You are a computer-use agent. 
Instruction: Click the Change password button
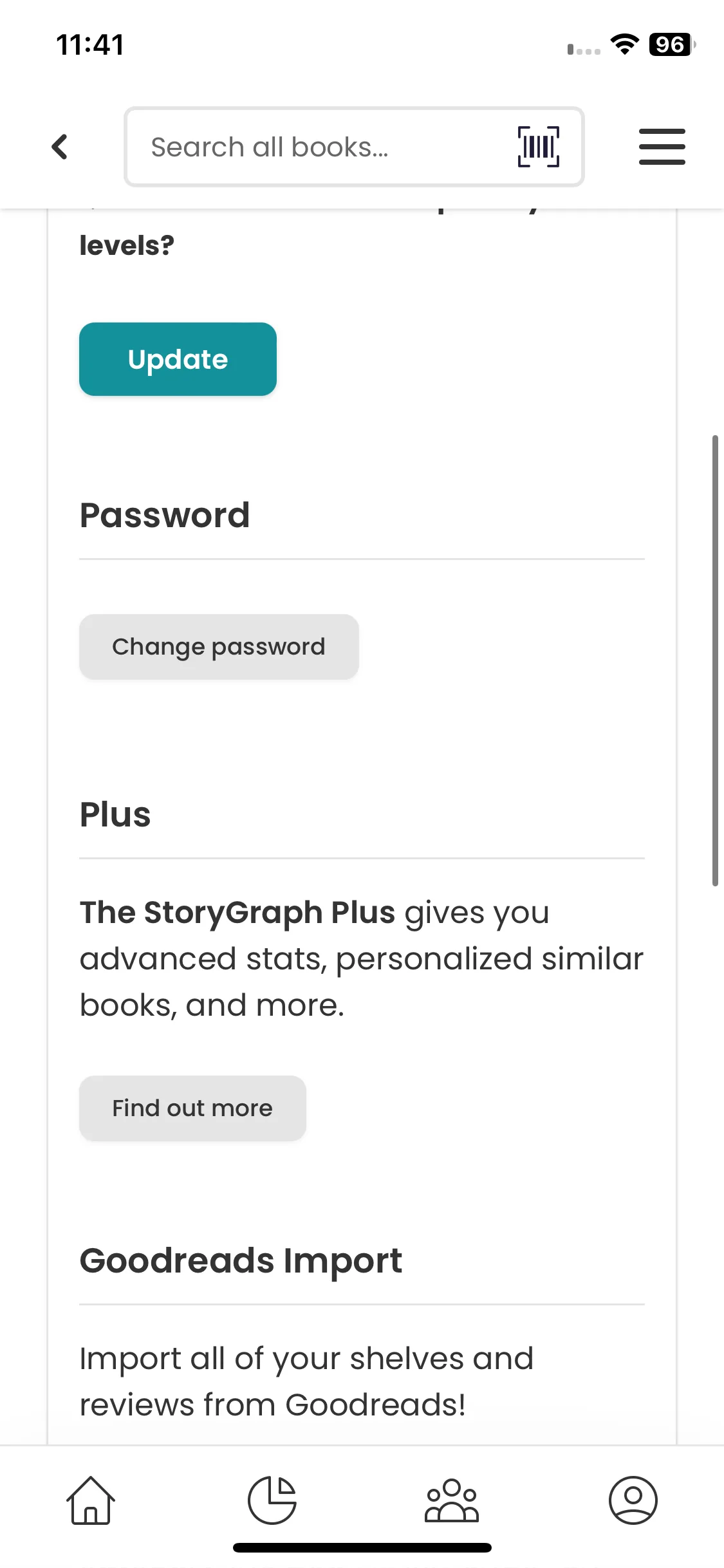[219, 647]
